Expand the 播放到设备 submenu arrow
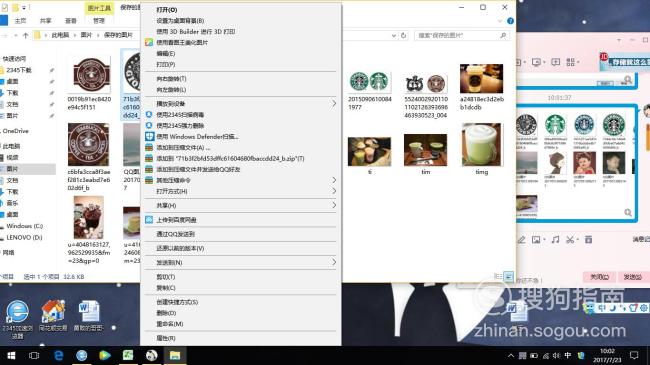Screen dimensions: 650x365 pos(334,103)
